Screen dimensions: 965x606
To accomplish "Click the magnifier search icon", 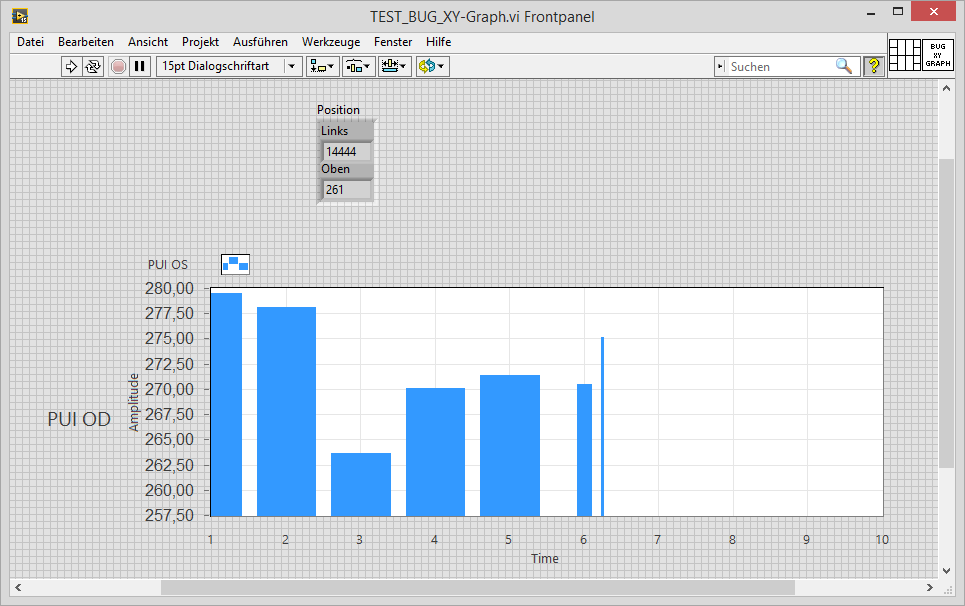I will coord(844,66).
